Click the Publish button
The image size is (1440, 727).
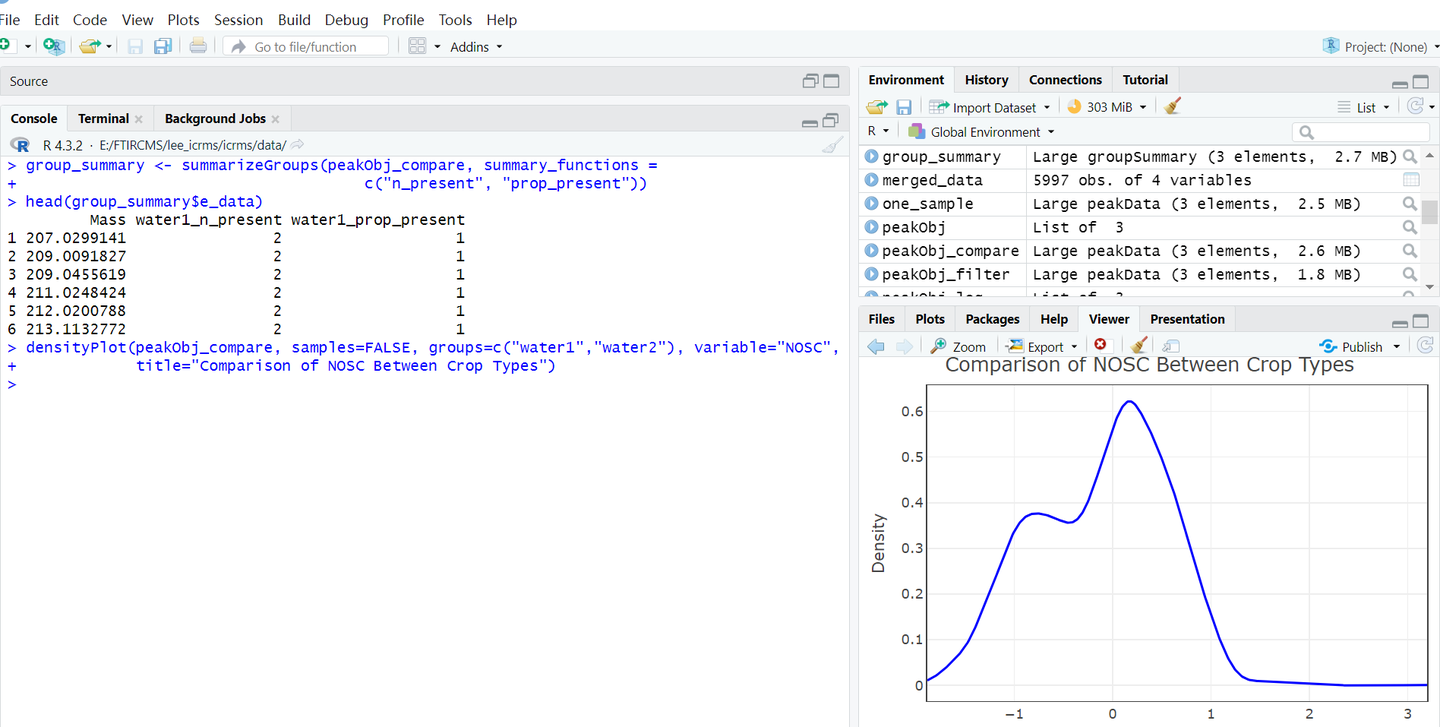point(1351,347)
